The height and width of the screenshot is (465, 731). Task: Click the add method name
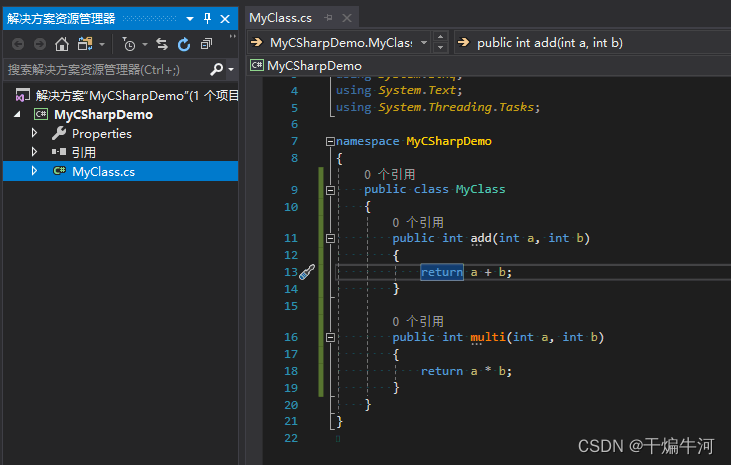click(x=481, y=238)
